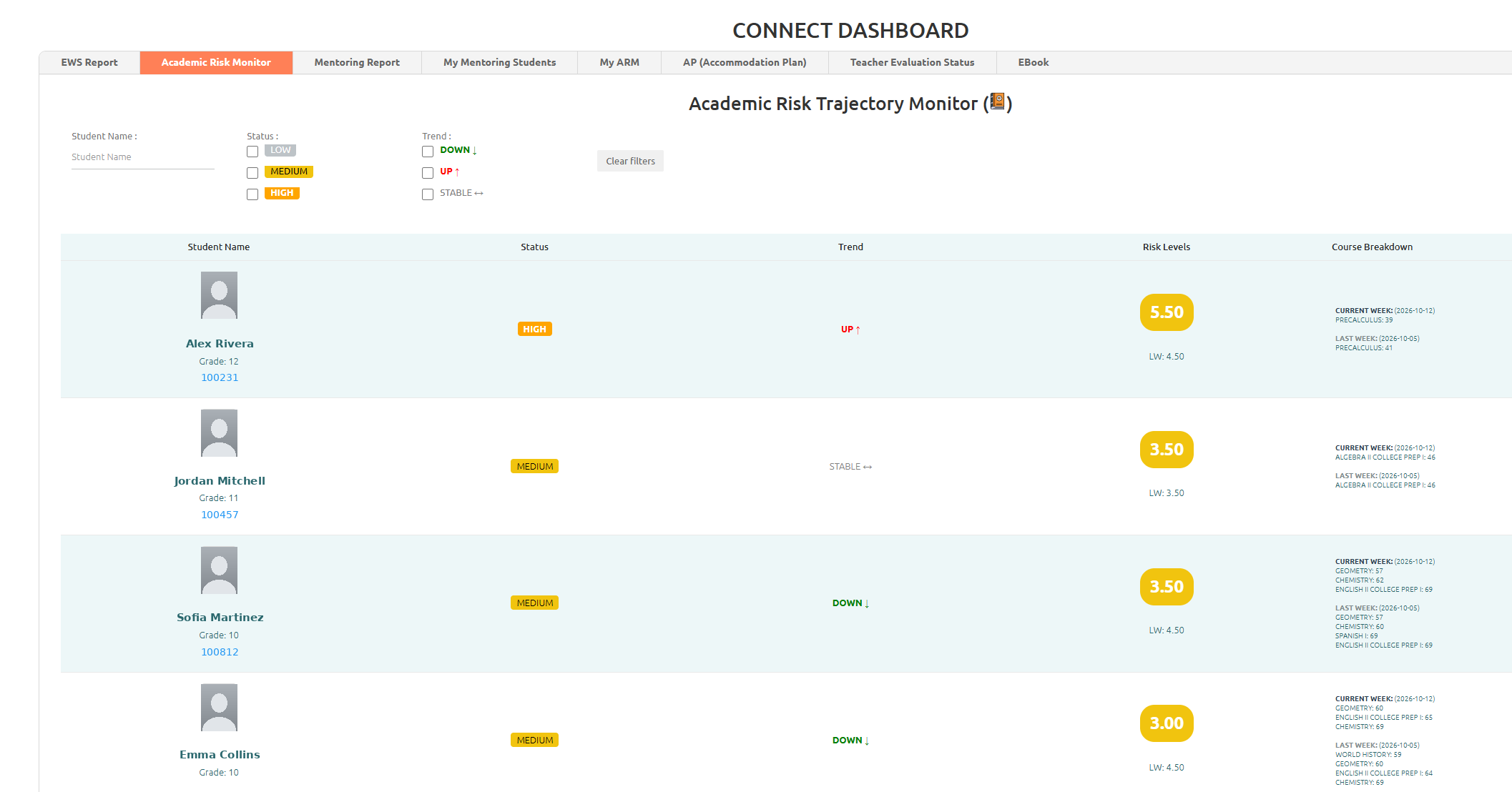
Task: Click the Clear filters button
Action: [x=630, y=161]
